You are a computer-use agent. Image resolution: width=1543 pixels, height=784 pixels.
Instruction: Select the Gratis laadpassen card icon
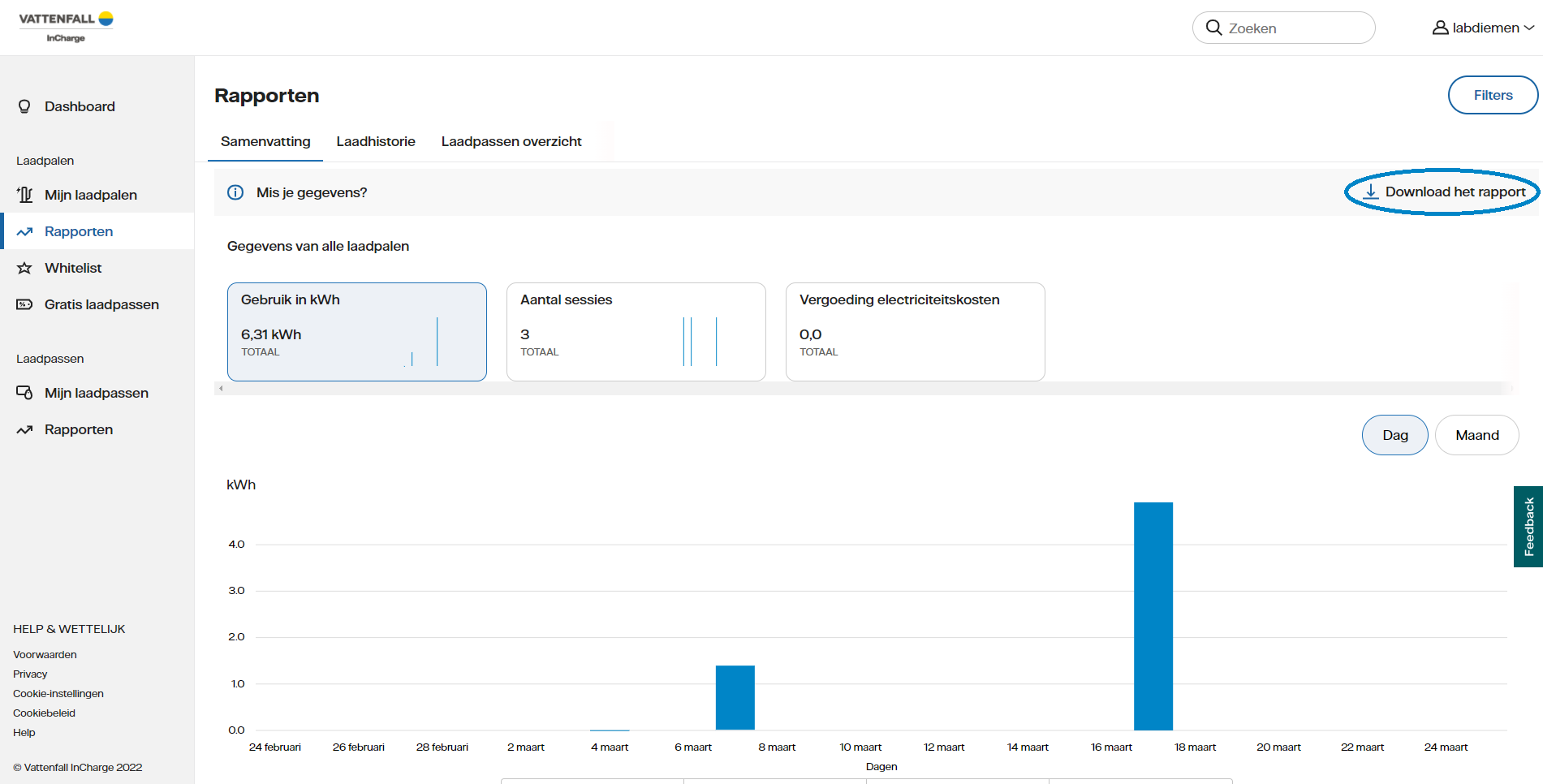tap(24, 304)
